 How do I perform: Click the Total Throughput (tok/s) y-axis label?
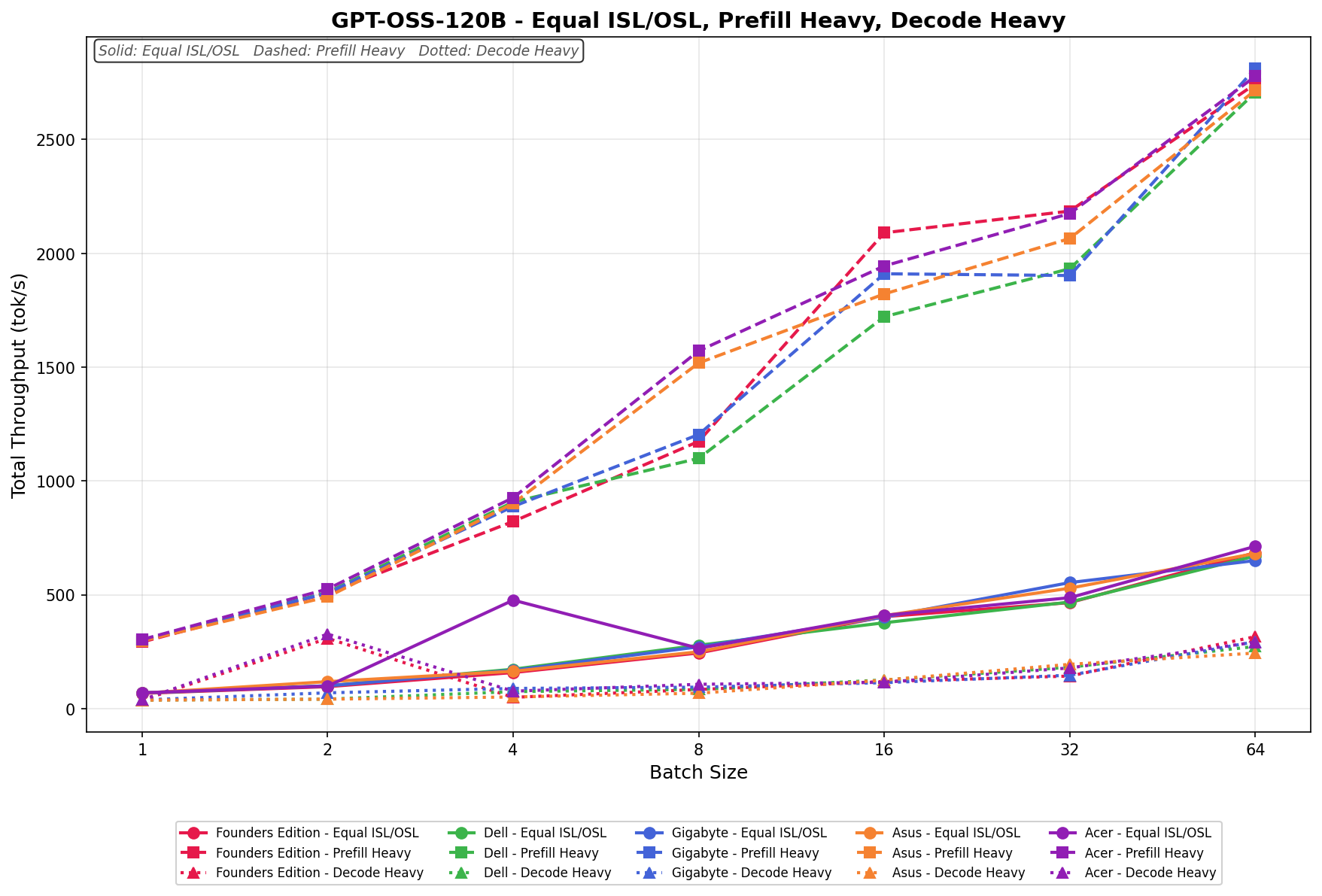(20, 385)
